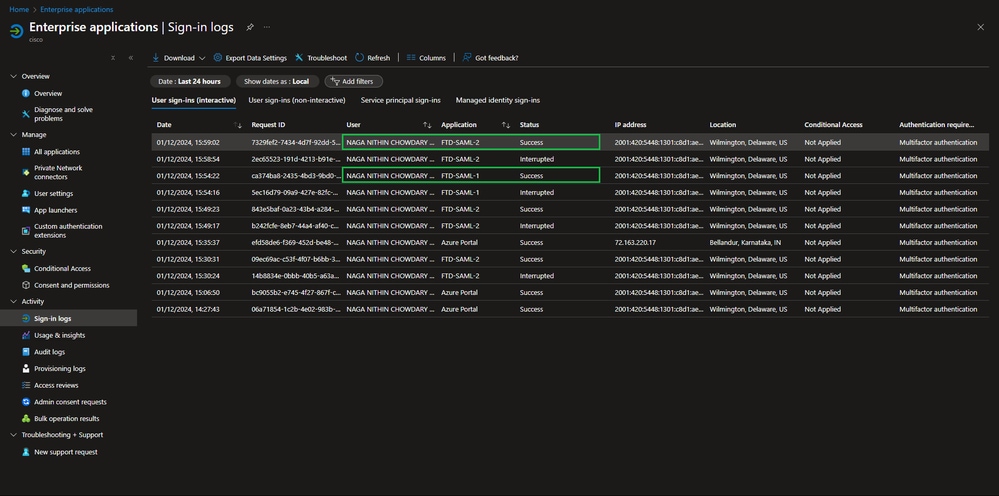Click the Sign-in logs sidebar icon
Image resolution: width=999 pixels, height=496 pixels.
tap(25, 318)
